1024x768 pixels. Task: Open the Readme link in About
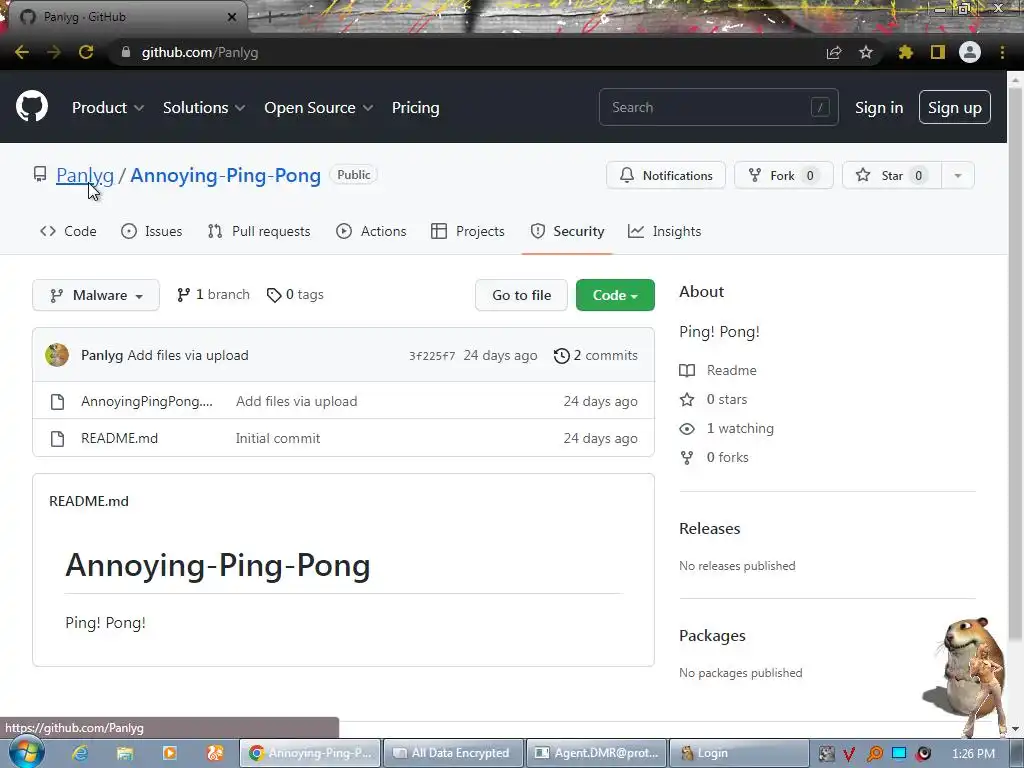731,370
